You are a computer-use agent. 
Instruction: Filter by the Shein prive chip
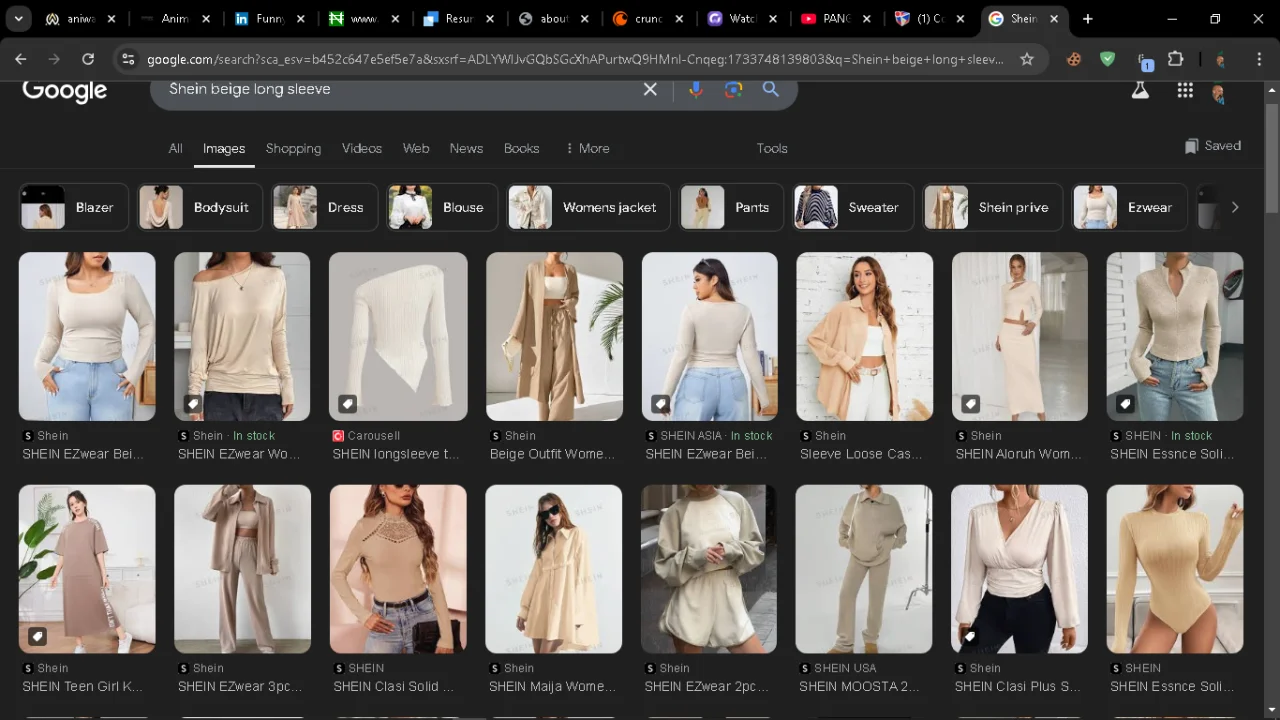click(992, 207)
